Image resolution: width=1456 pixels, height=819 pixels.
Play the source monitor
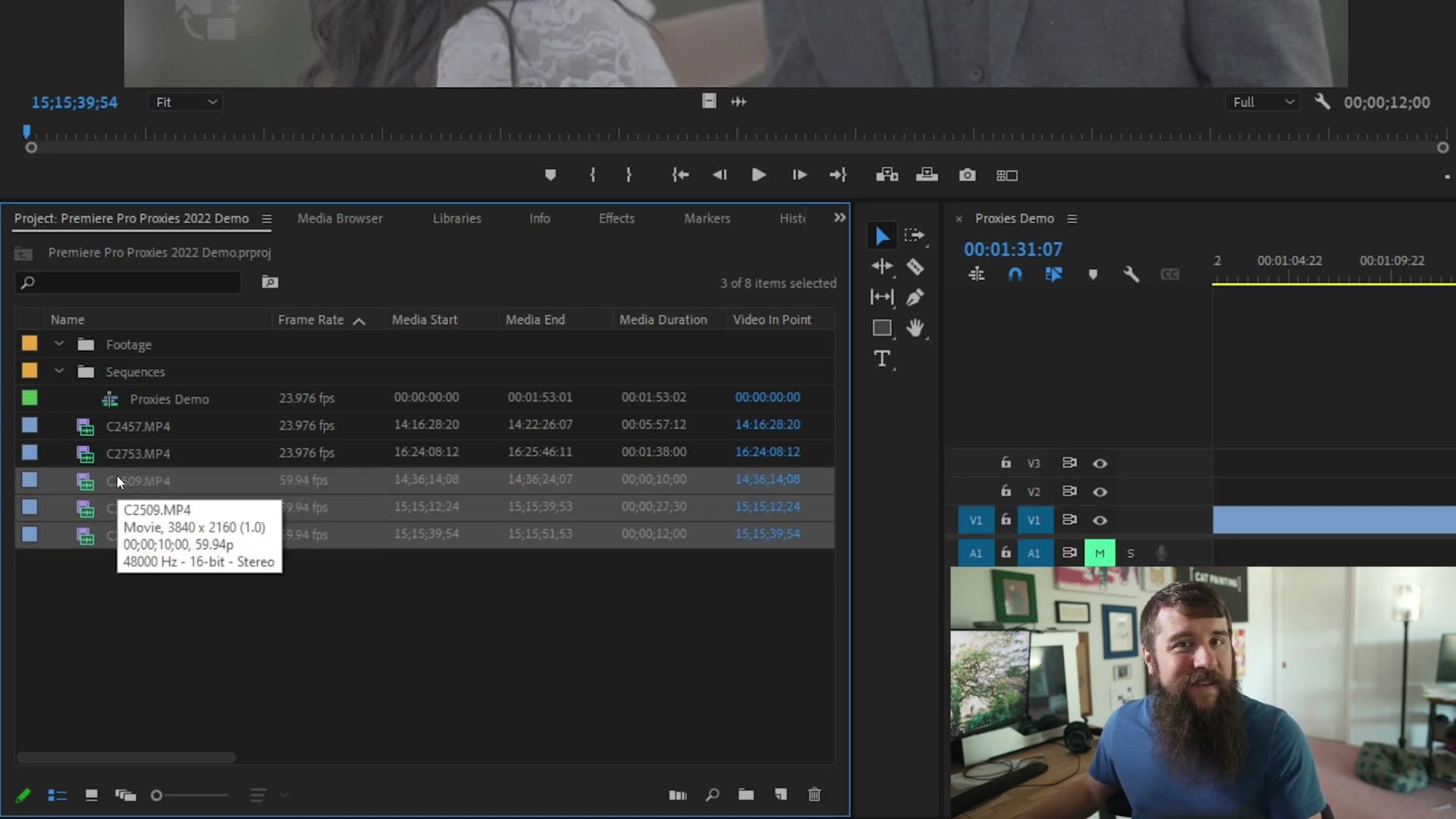click(758, 175)
